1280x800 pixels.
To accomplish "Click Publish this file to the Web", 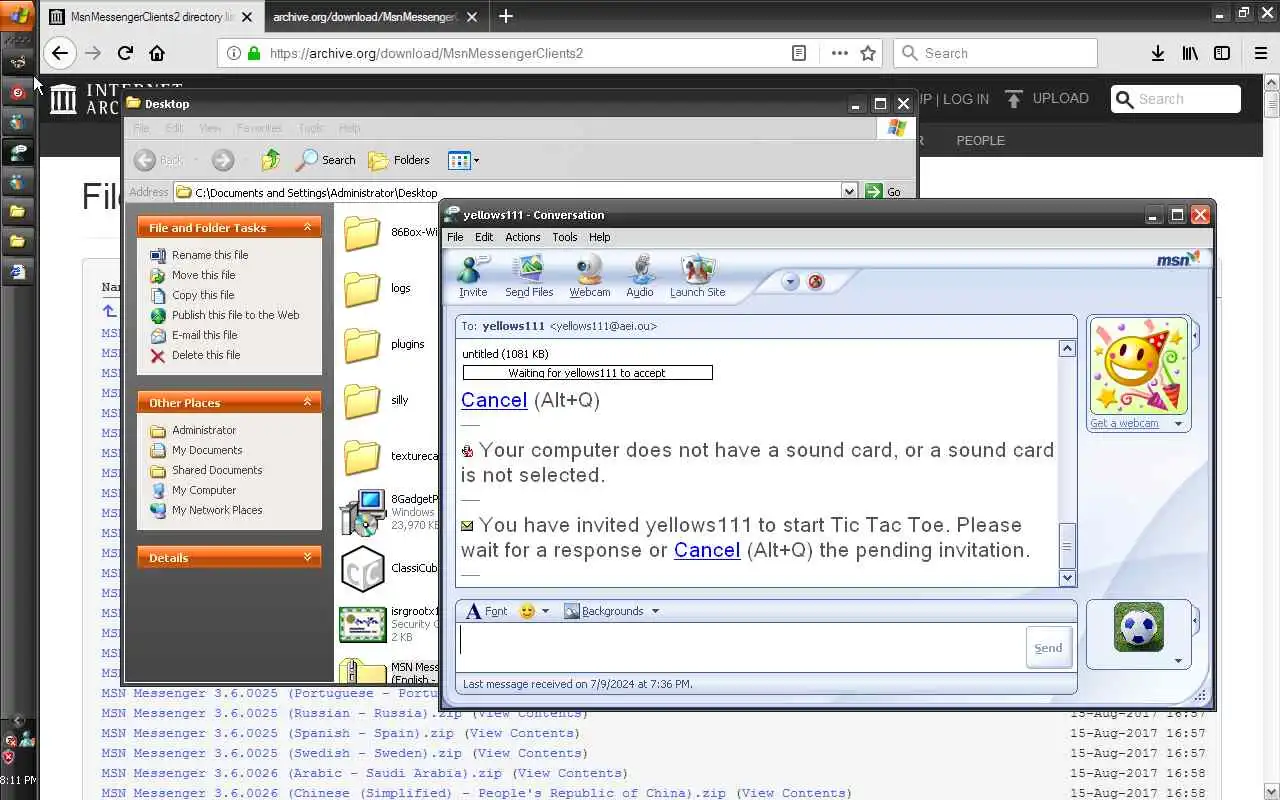I will click(x=236, y=315).
